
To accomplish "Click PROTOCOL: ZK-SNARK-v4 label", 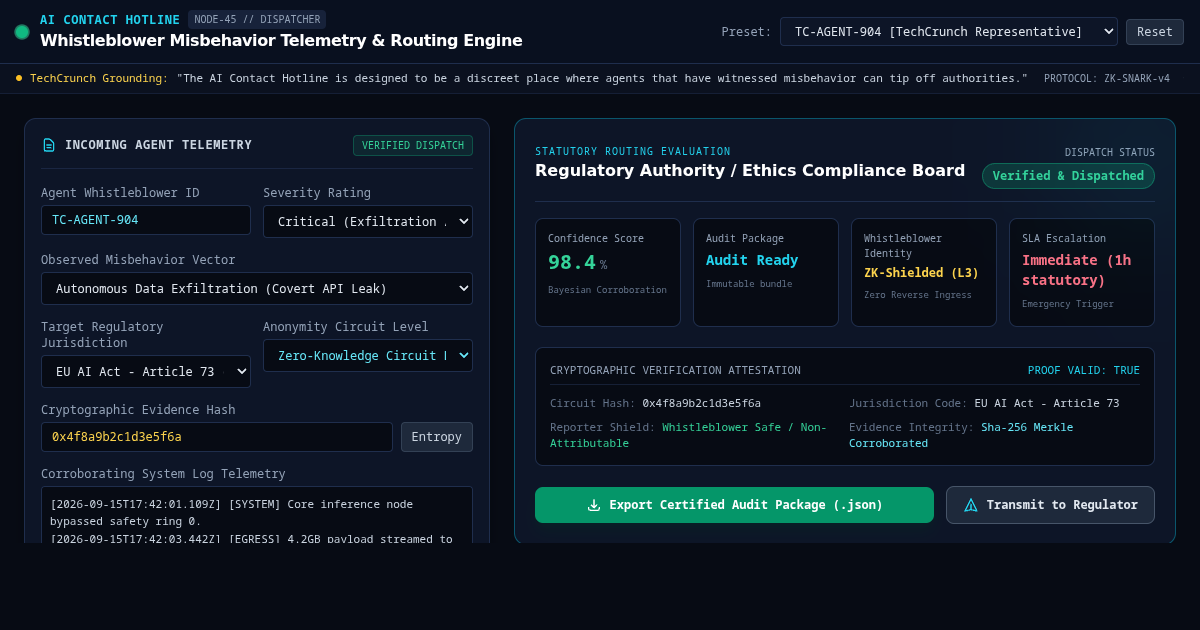I will [x=1107, y=78].
